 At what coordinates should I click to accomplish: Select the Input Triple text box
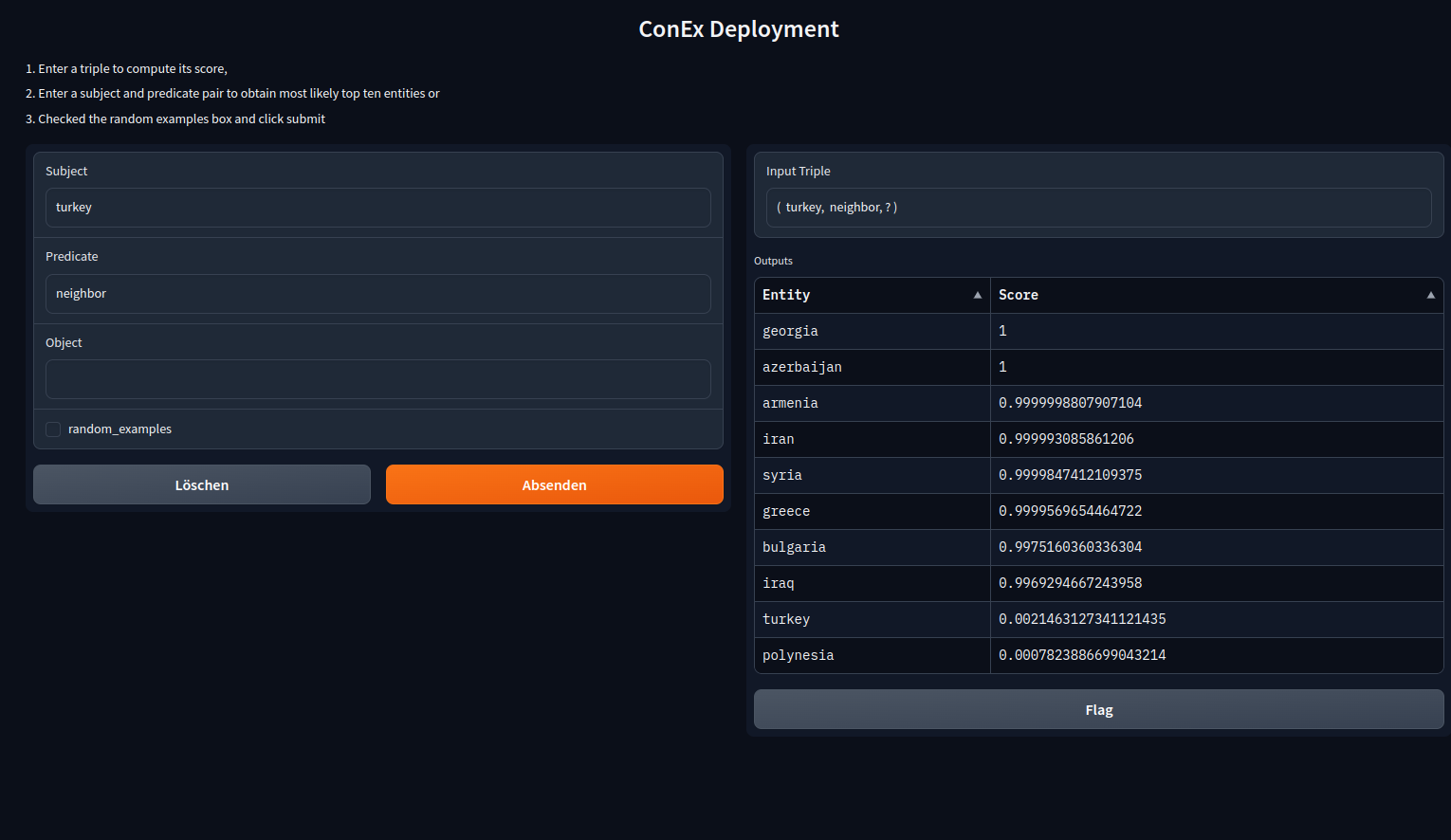1099,208
